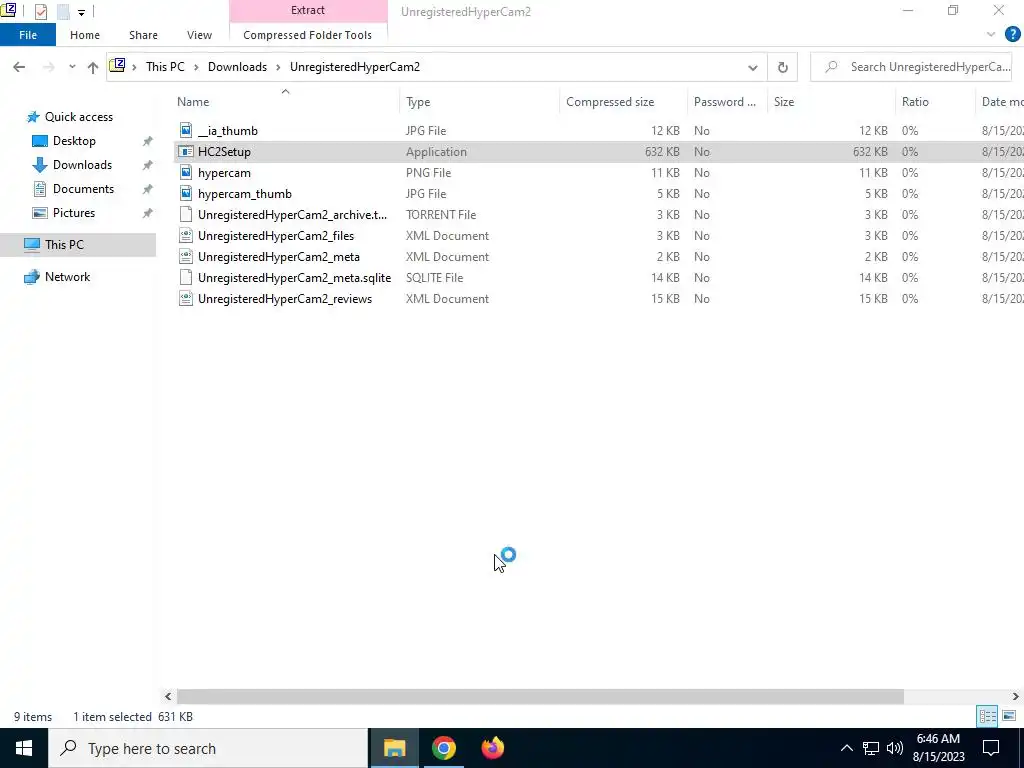
Task: Open Help with the question mark icon
Action: 1012,35
